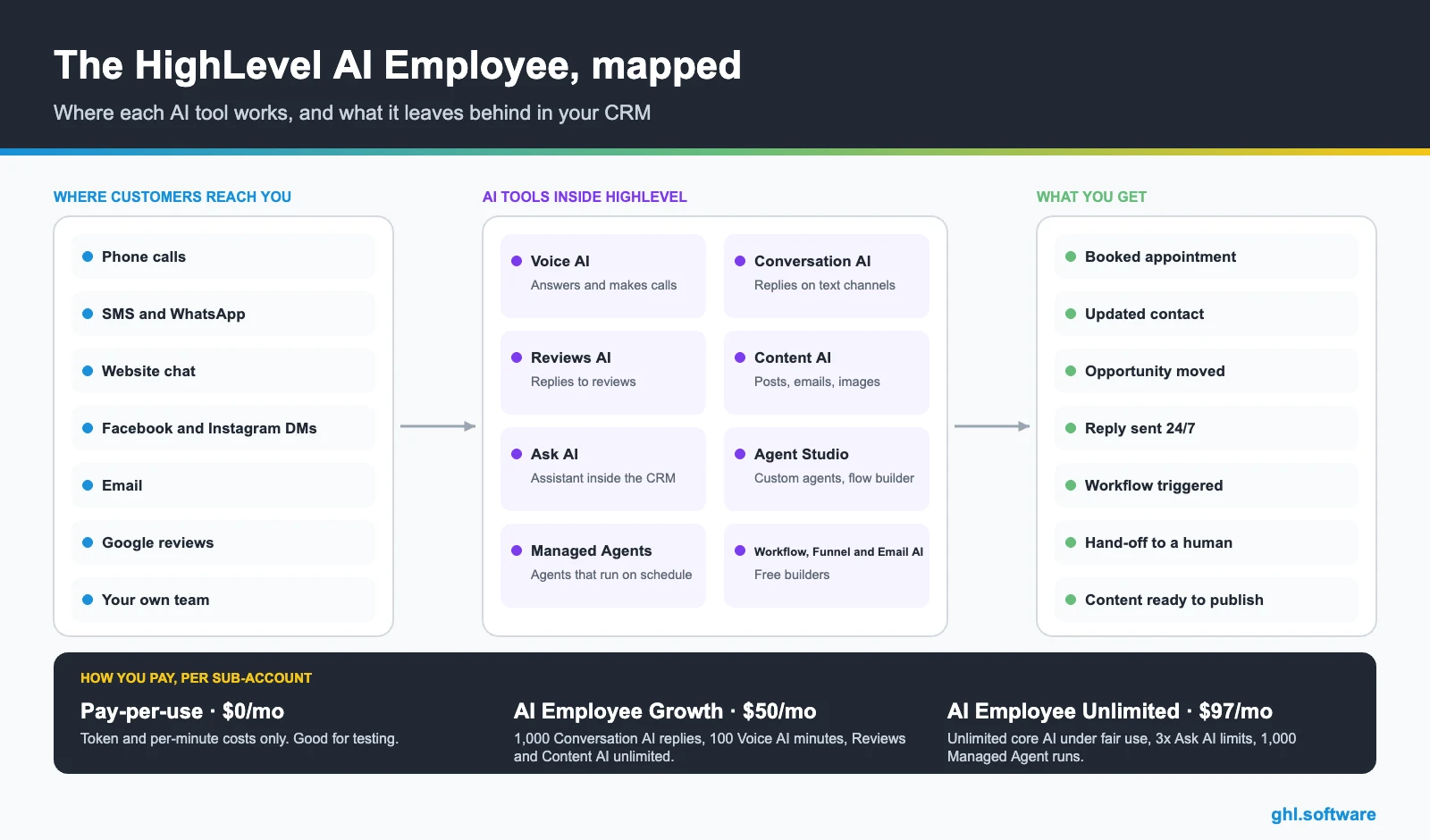Screen dimensions: 1430x840
Task: Click The HighLevel AI Employee, mapped title
Action: (x=398, y=66)
